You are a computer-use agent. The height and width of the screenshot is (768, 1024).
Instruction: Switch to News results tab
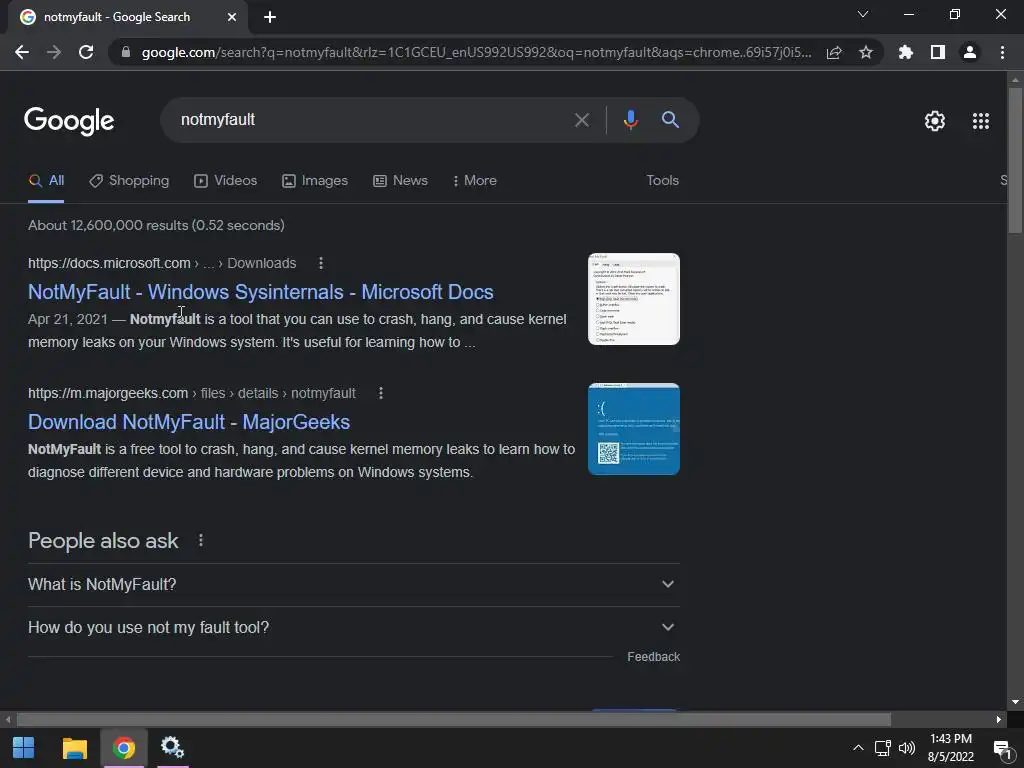[x=400, y=181]
